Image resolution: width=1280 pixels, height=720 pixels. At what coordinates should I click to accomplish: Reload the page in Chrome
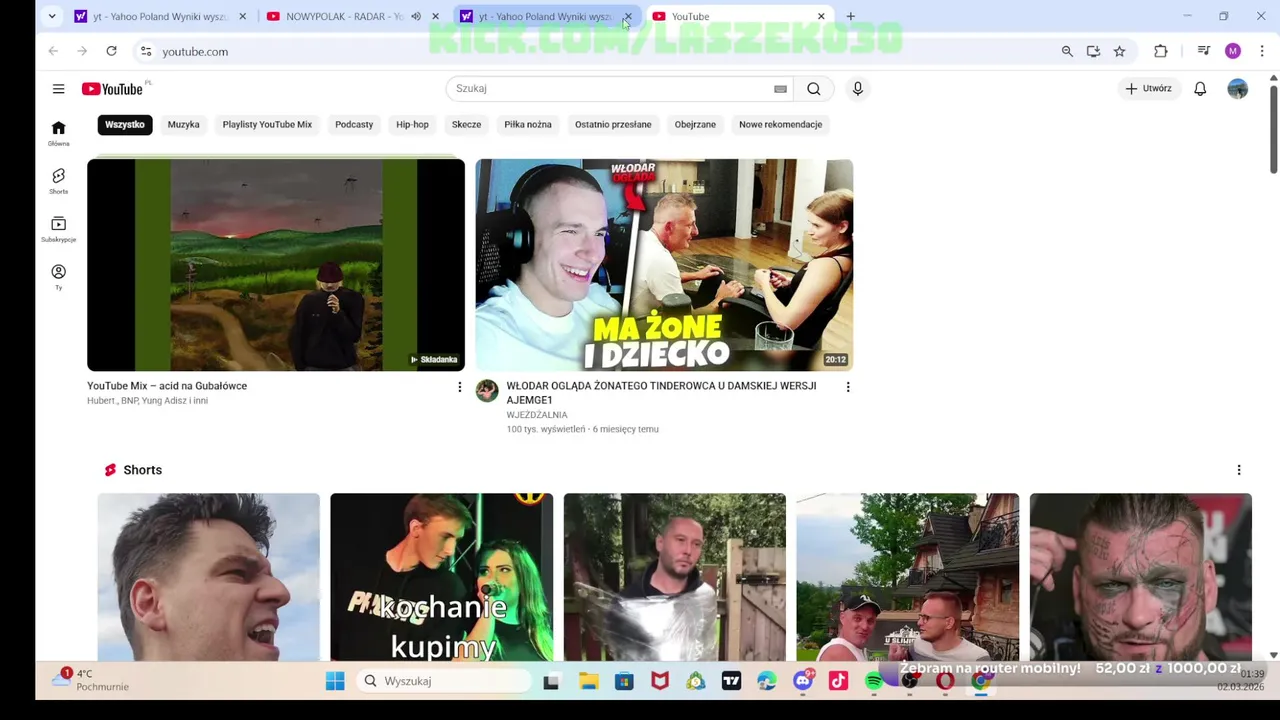tap(111, 51)
